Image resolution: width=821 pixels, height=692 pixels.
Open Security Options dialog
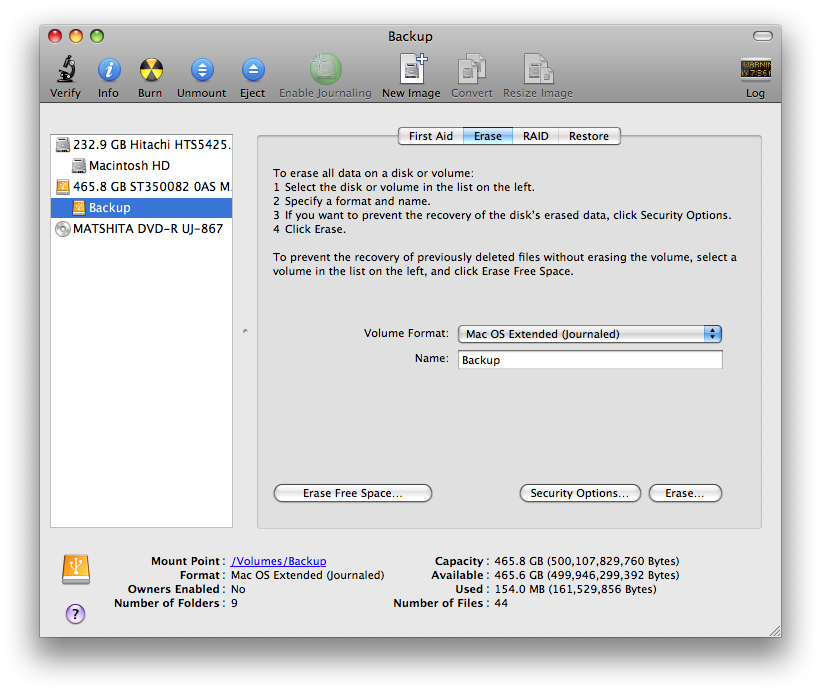click(x=579, y=493)
